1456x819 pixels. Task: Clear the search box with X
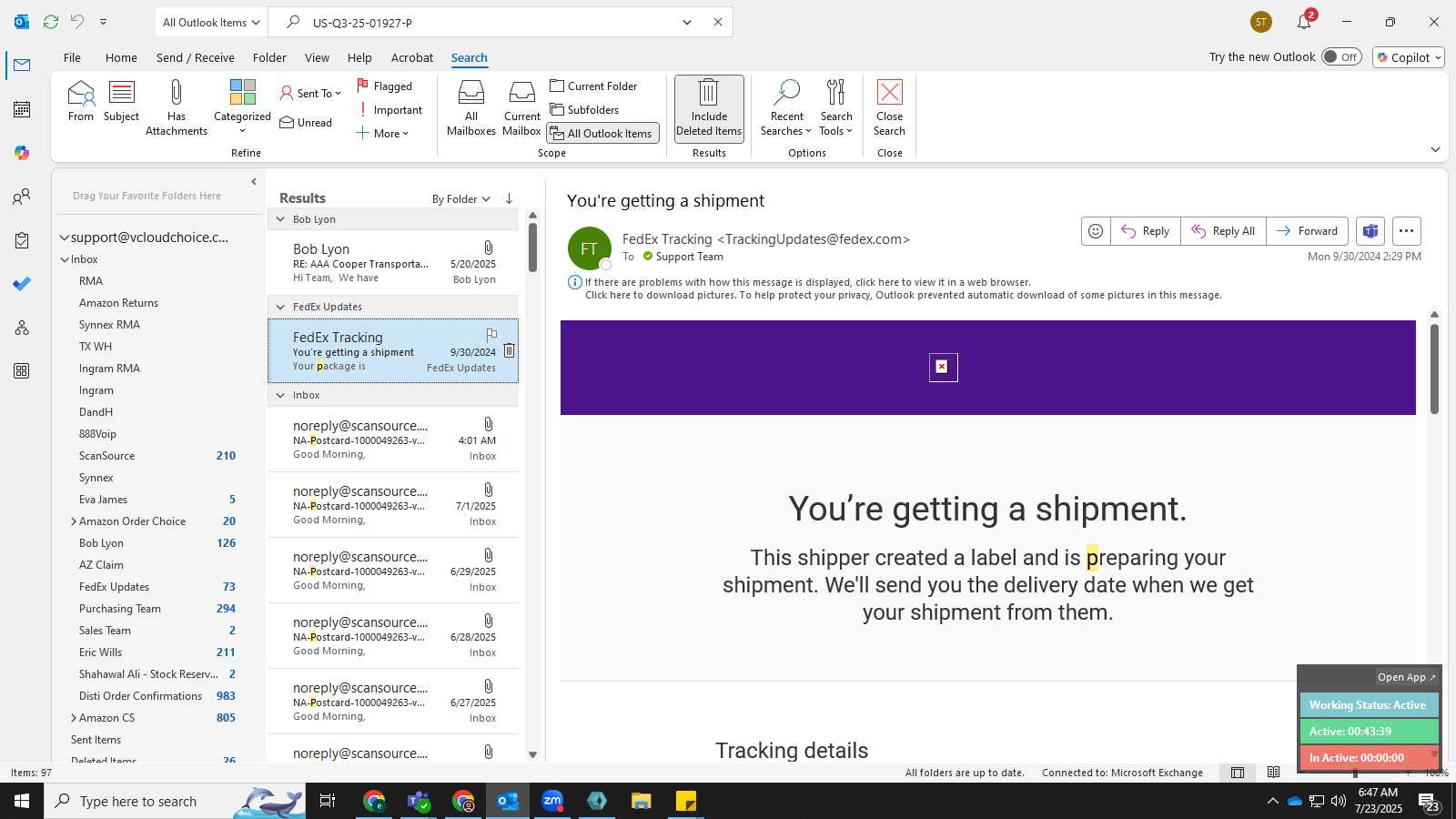(717, 22)
